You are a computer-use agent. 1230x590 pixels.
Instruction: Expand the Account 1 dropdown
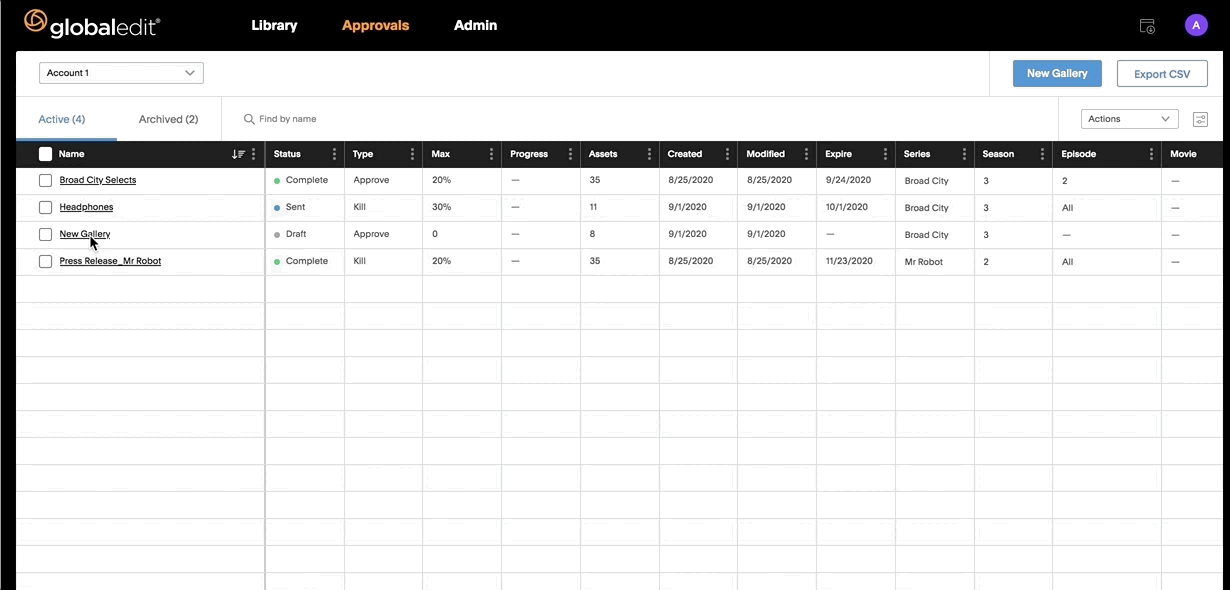click(x=121, y=73)
